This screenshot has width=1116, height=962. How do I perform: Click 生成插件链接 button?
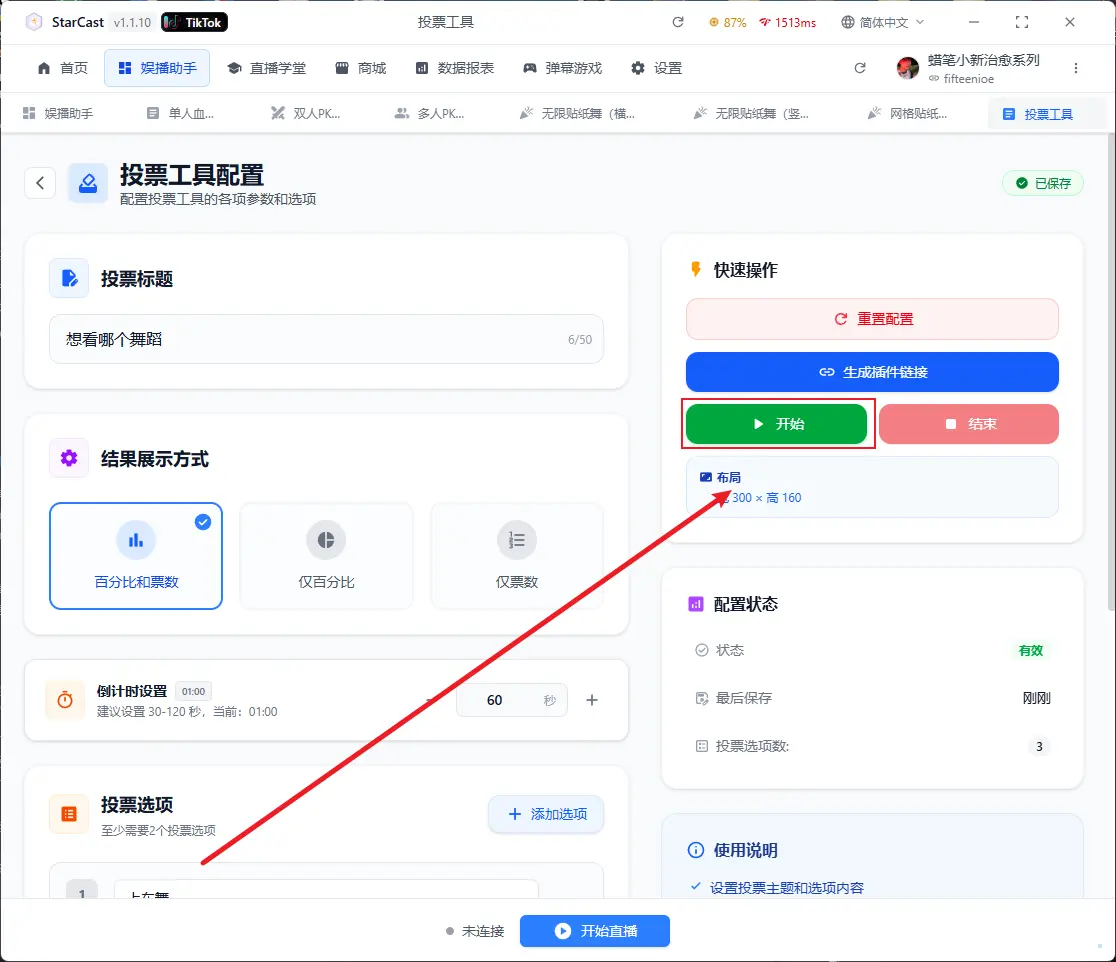871,372
